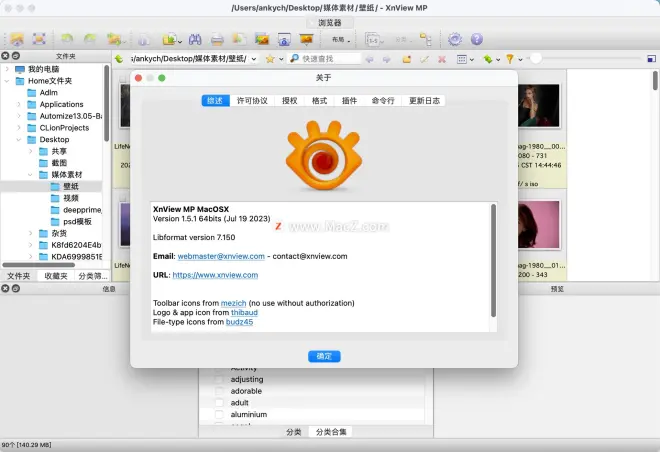This screenshot has width=660, height=452.
Task: Click the filter funnel icon
Action: [x=510, y=59]
